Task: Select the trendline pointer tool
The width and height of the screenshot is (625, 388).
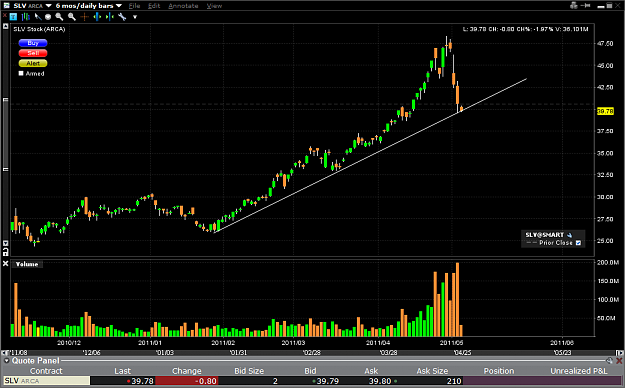Action: 38,17
